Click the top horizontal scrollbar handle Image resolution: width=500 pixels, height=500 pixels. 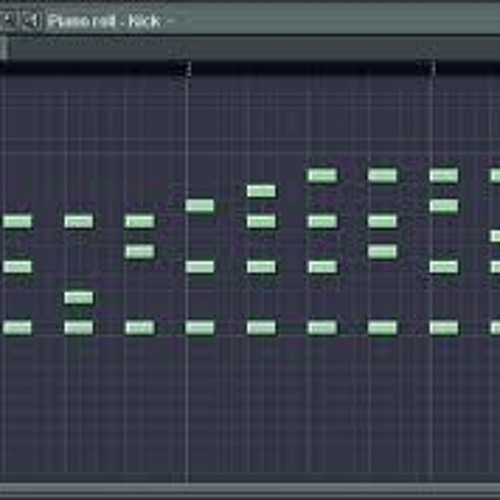coord(4,48)
